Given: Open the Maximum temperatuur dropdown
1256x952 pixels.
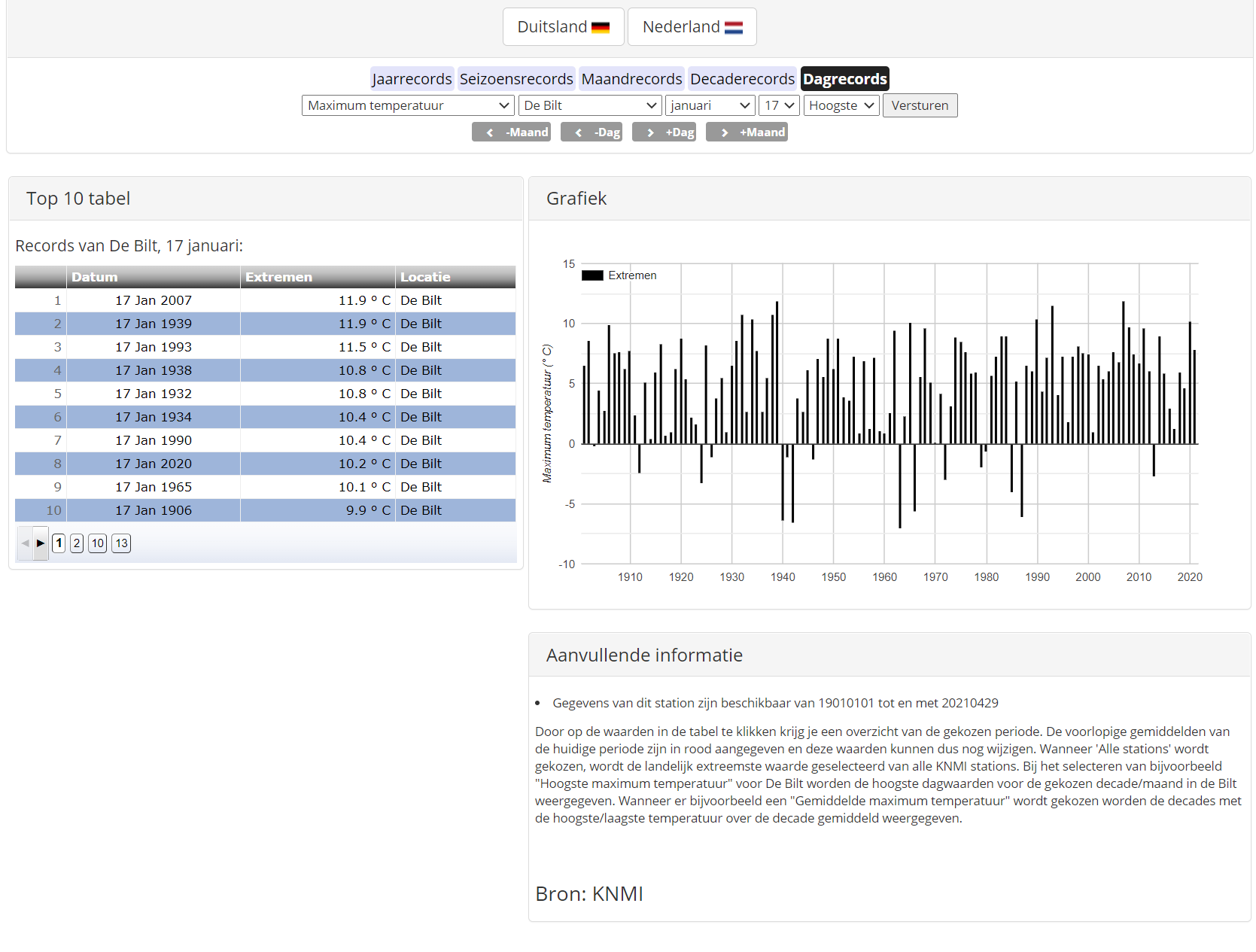Looking at the screenshot, I should (407, 105).
